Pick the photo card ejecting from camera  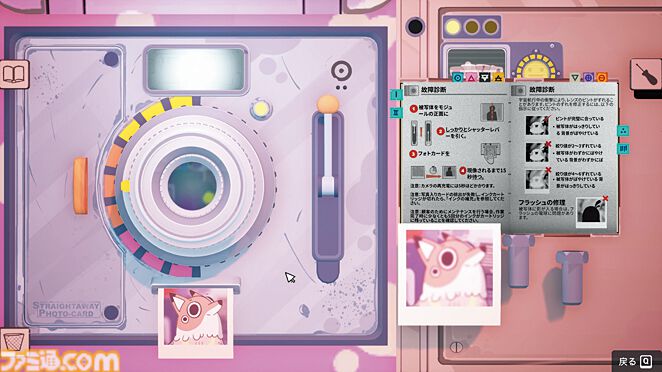[x=196, y=323]
